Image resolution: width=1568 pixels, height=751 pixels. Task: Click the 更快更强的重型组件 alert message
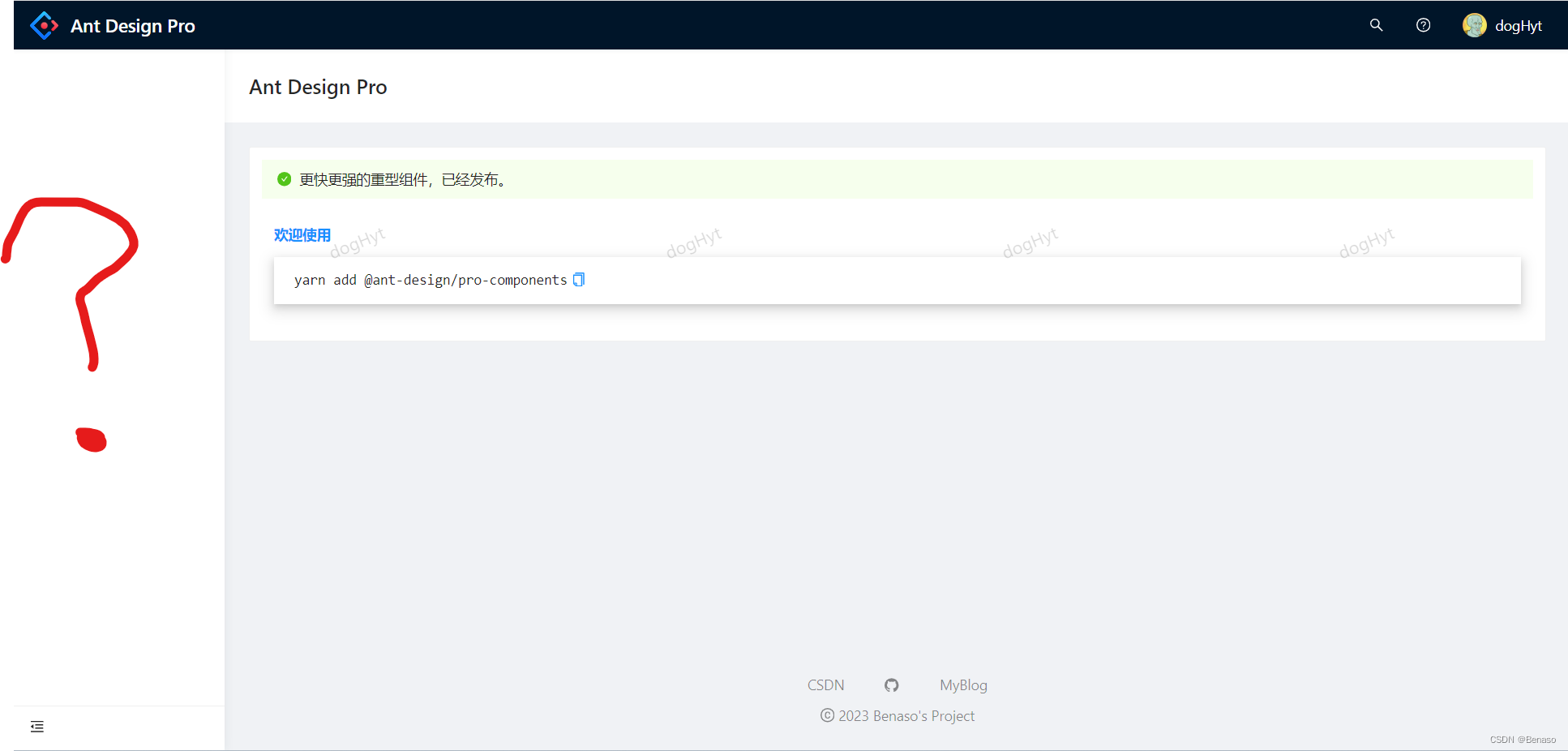click(x=404, y=179)
